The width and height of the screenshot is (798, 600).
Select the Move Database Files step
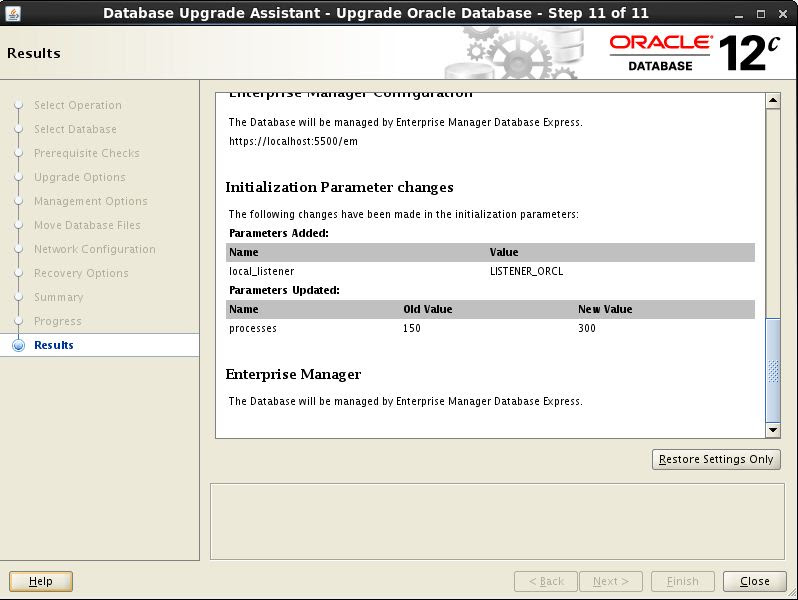87,225
